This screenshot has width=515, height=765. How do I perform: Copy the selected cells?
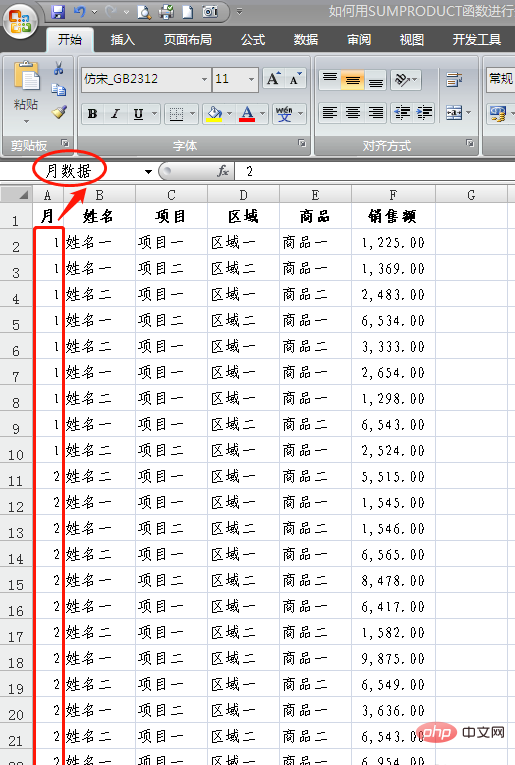pyautogui.click(x=59, y=90)
